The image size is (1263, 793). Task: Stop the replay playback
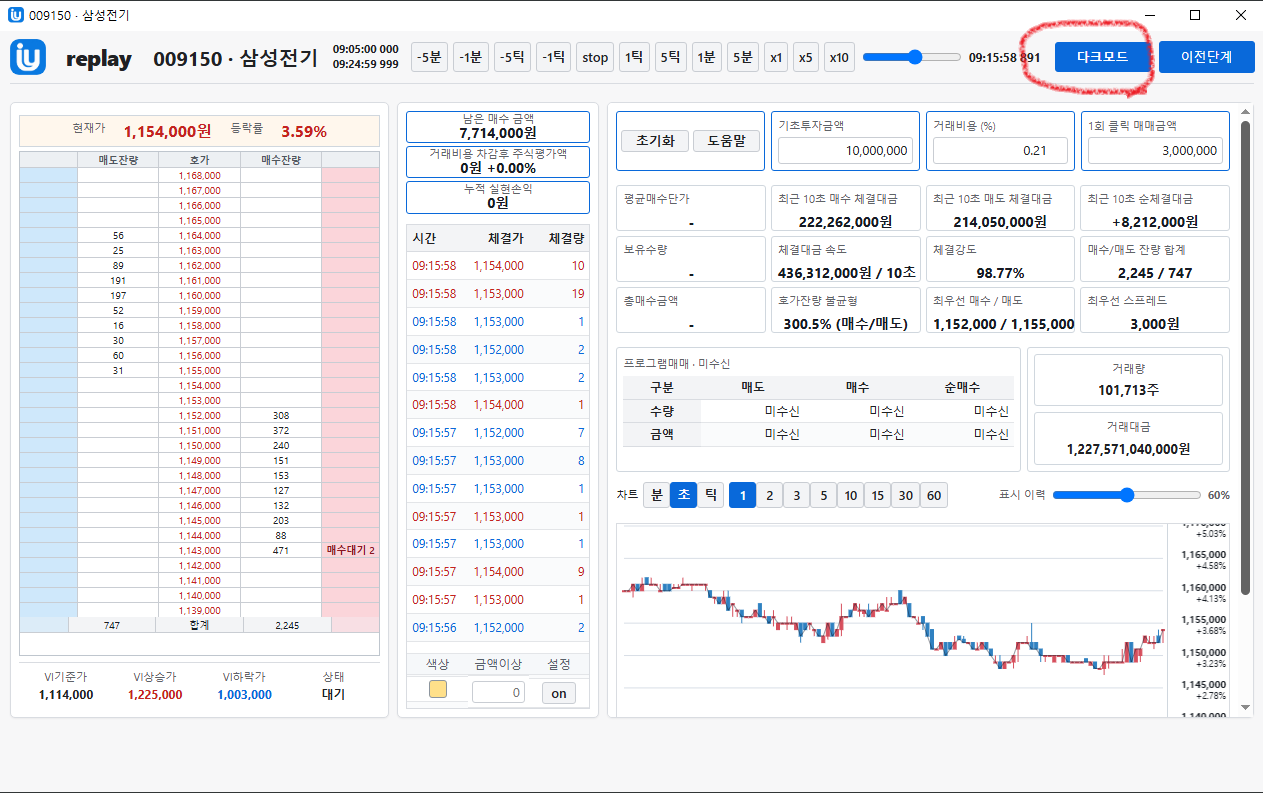tap(595, 57)
